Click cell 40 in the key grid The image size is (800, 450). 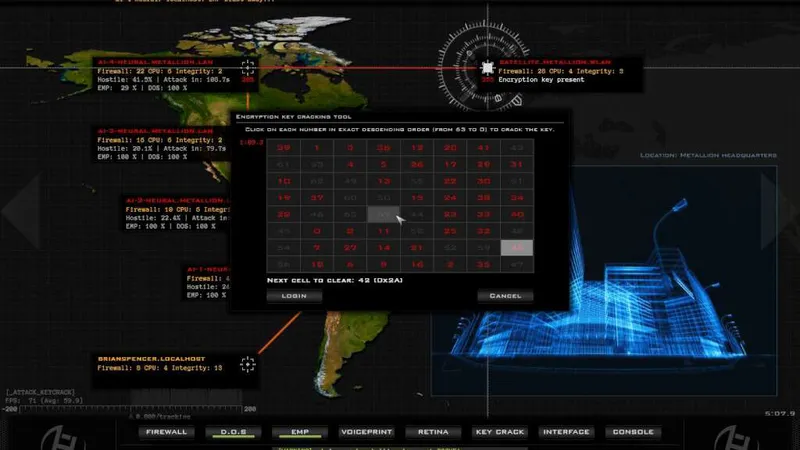518,215
